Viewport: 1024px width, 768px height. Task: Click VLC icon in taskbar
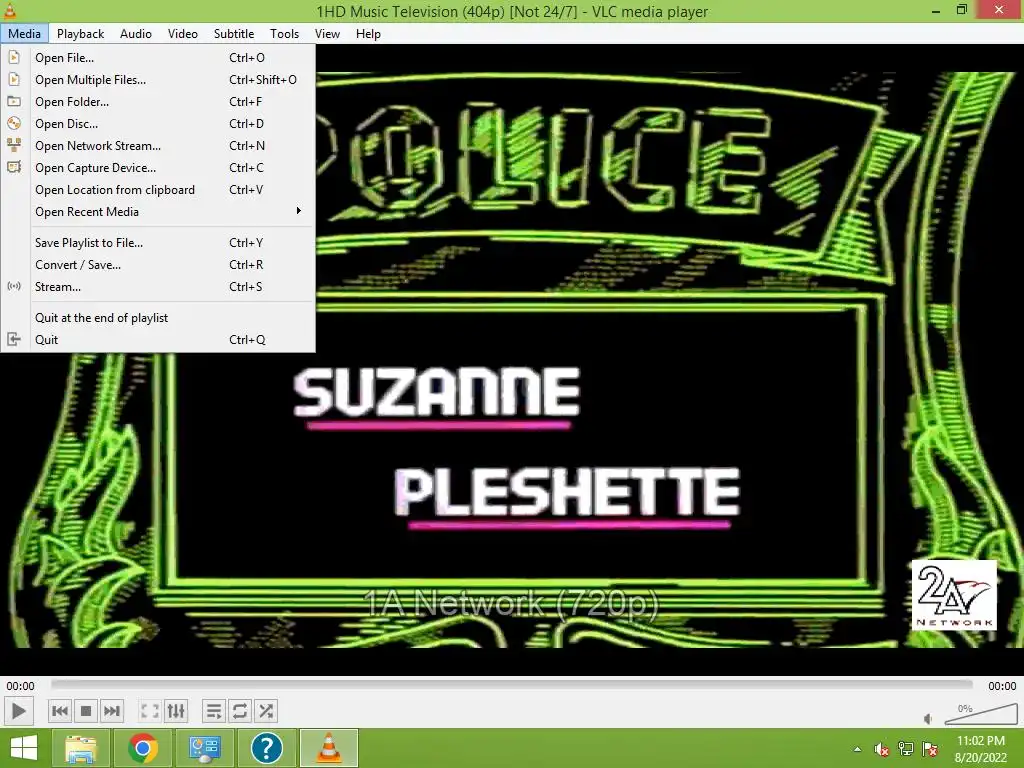(x=328, y=748)
